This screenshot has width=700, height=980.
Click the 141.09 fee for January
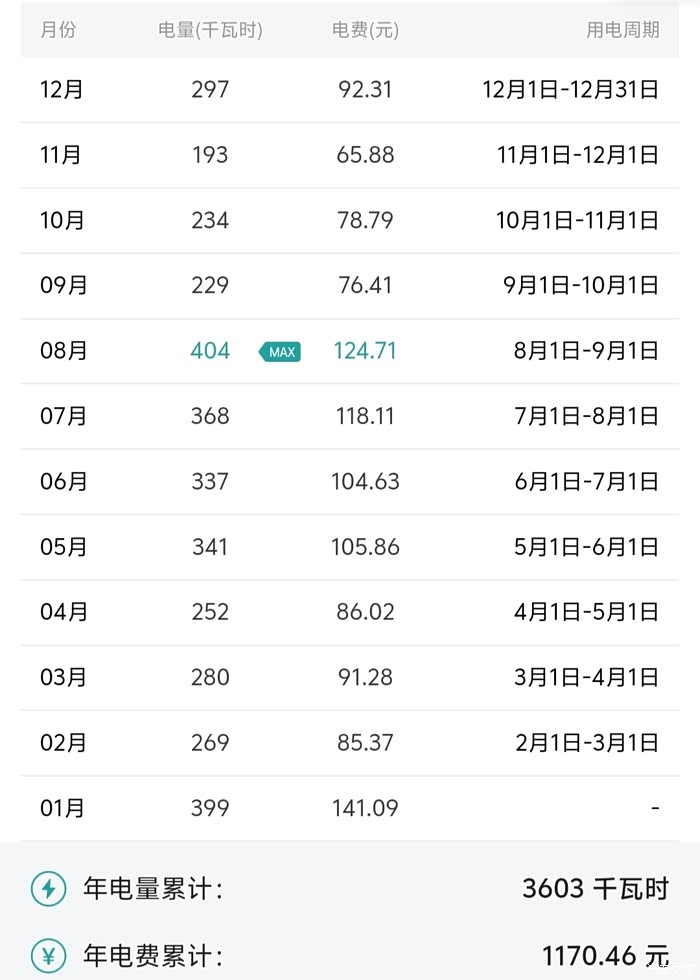365,808
